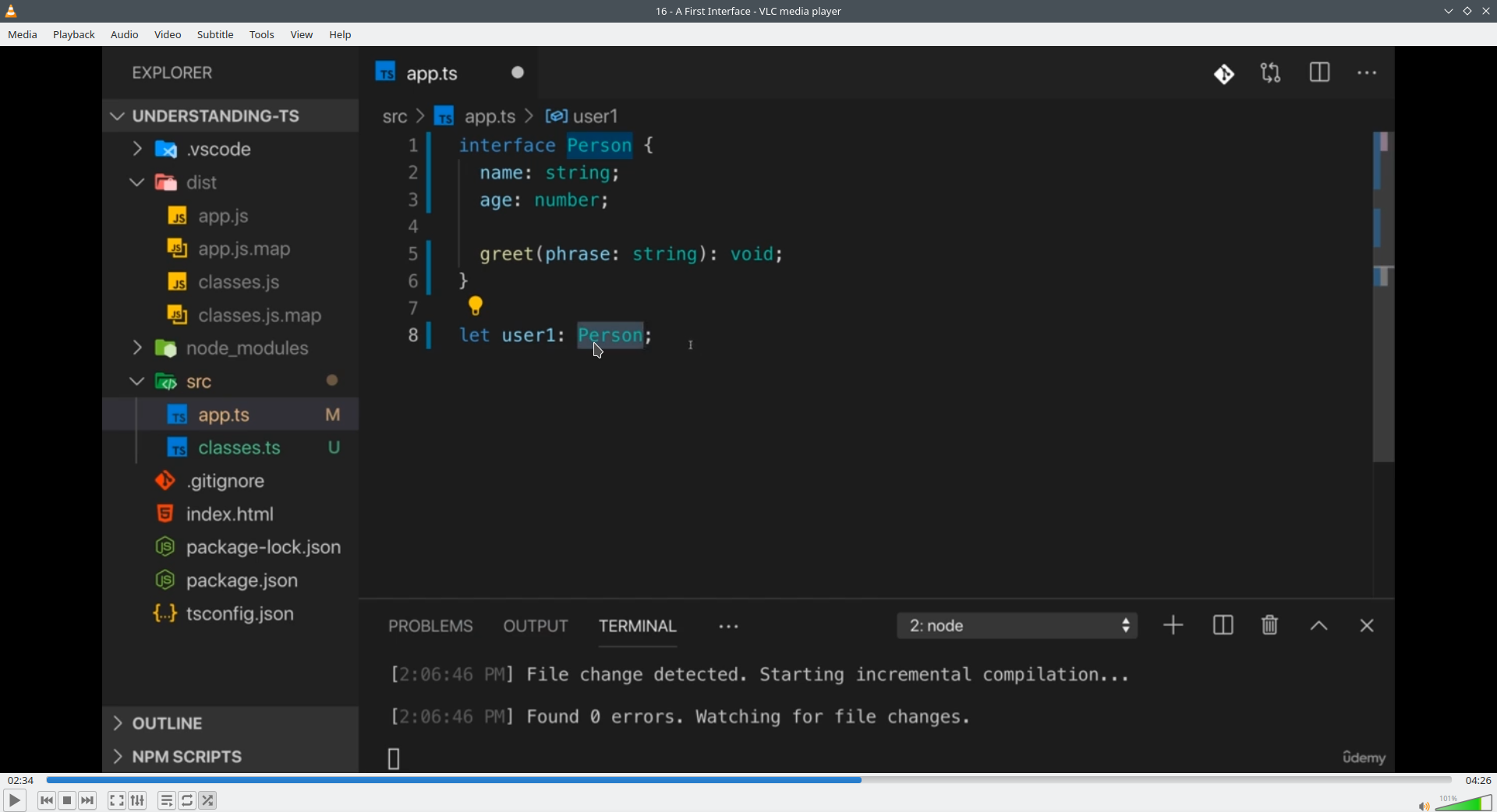Open the Playback menu
This screenshot has width=1497, height=812.
[74, 35]
